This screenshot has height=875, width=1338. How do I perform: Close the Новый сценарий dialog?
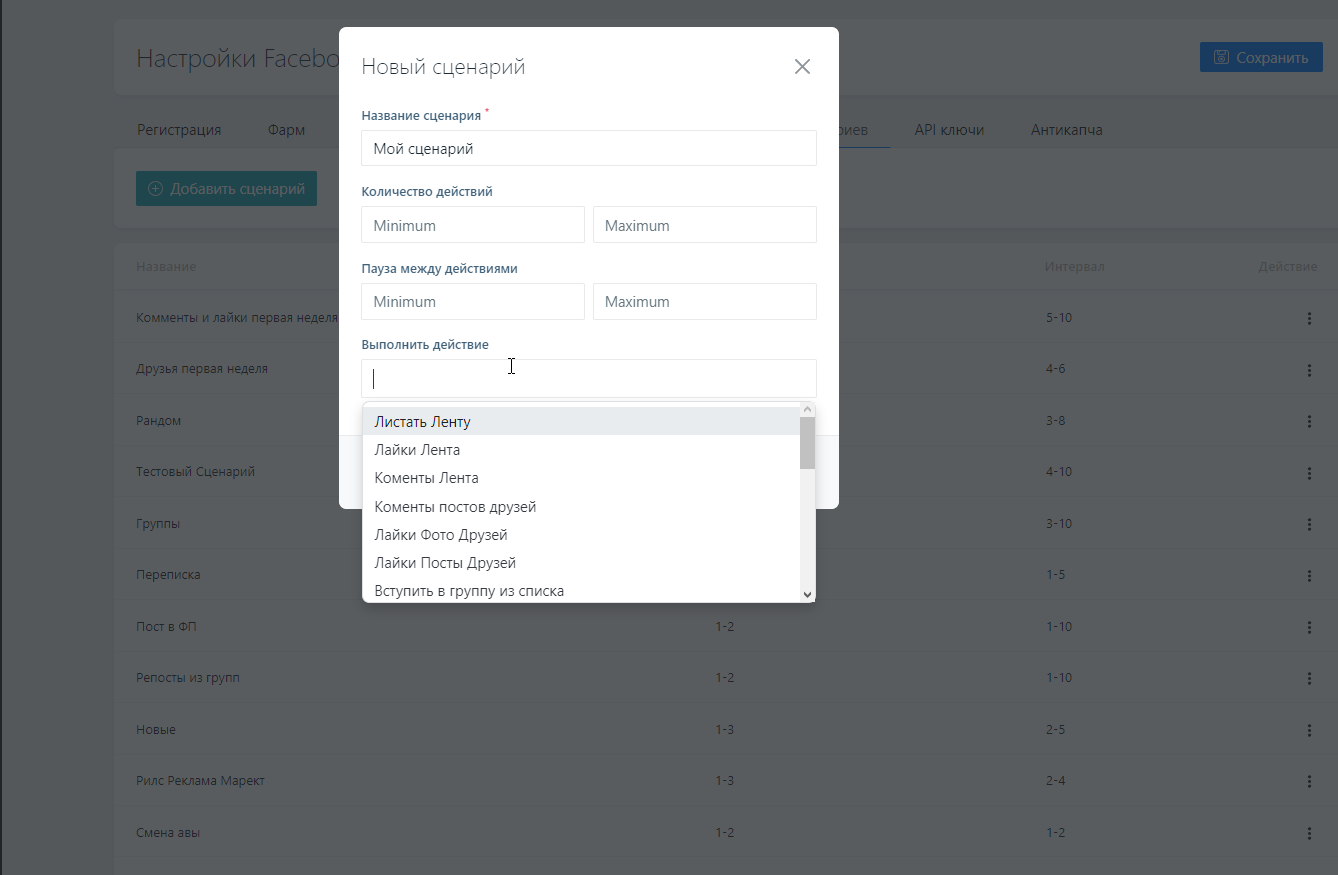[802, 67]
